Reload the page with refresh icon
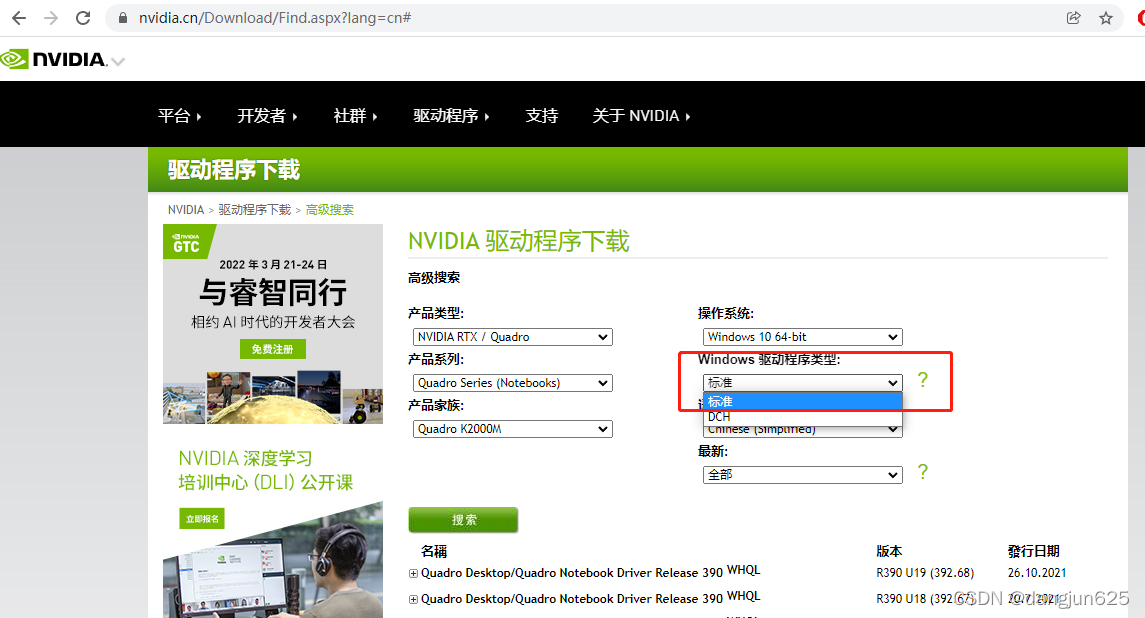The width and height of the screenshot is (1145, 618). pos(83,18)
